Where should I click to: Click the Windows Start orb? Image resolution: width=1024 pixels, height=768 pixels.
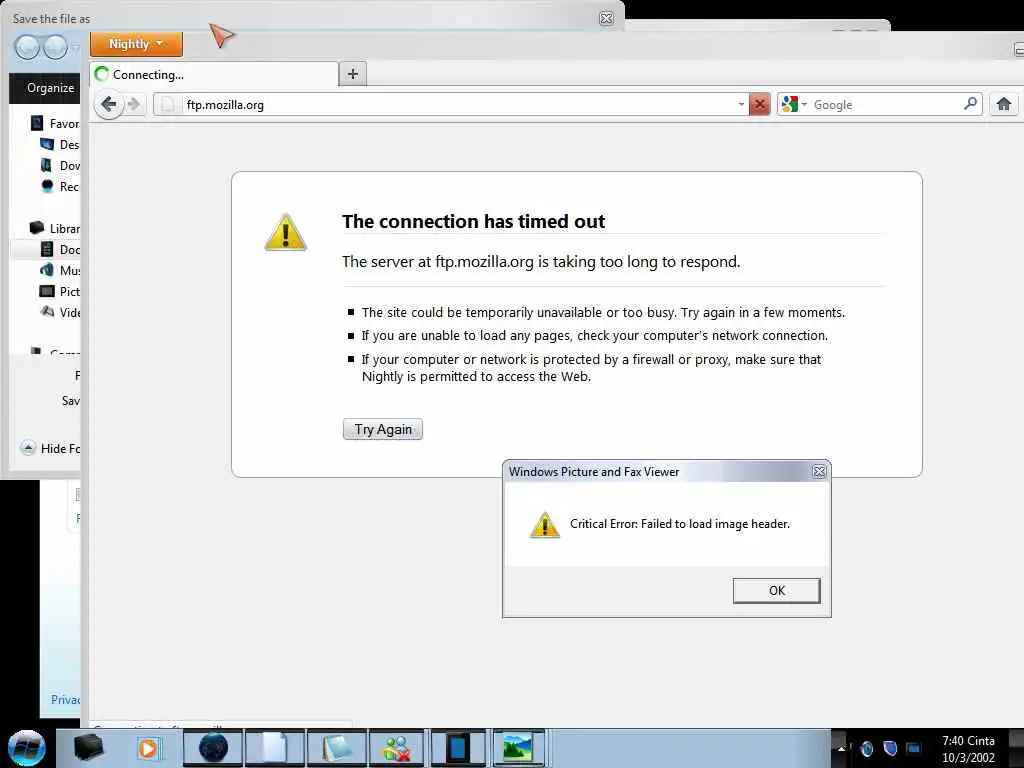(x=26, y=748)
